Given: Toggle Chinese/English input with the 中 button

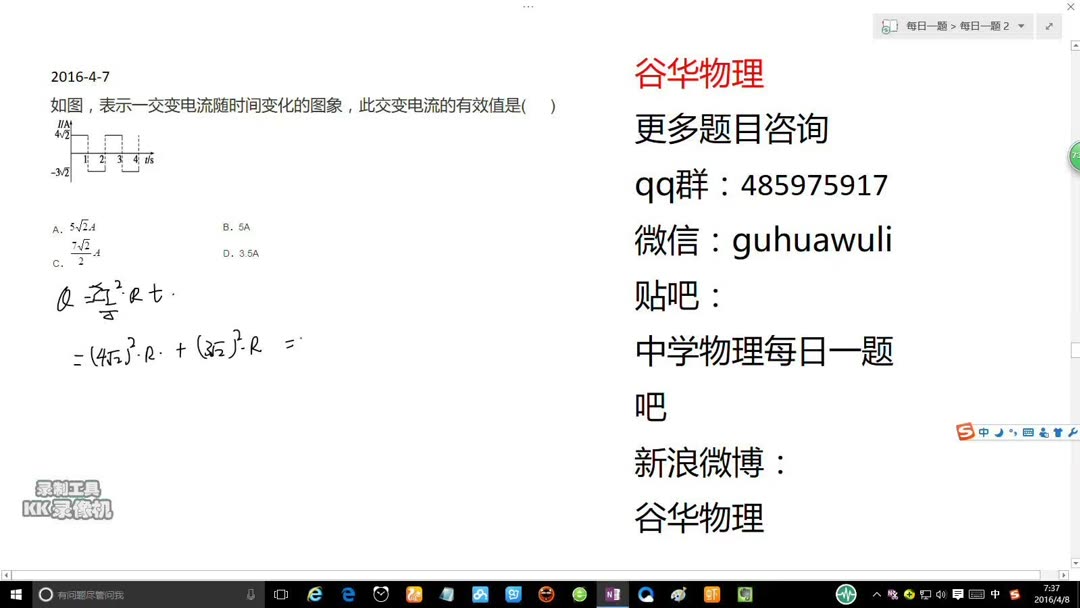Looking at the screenshot, I should pos(984,432).
